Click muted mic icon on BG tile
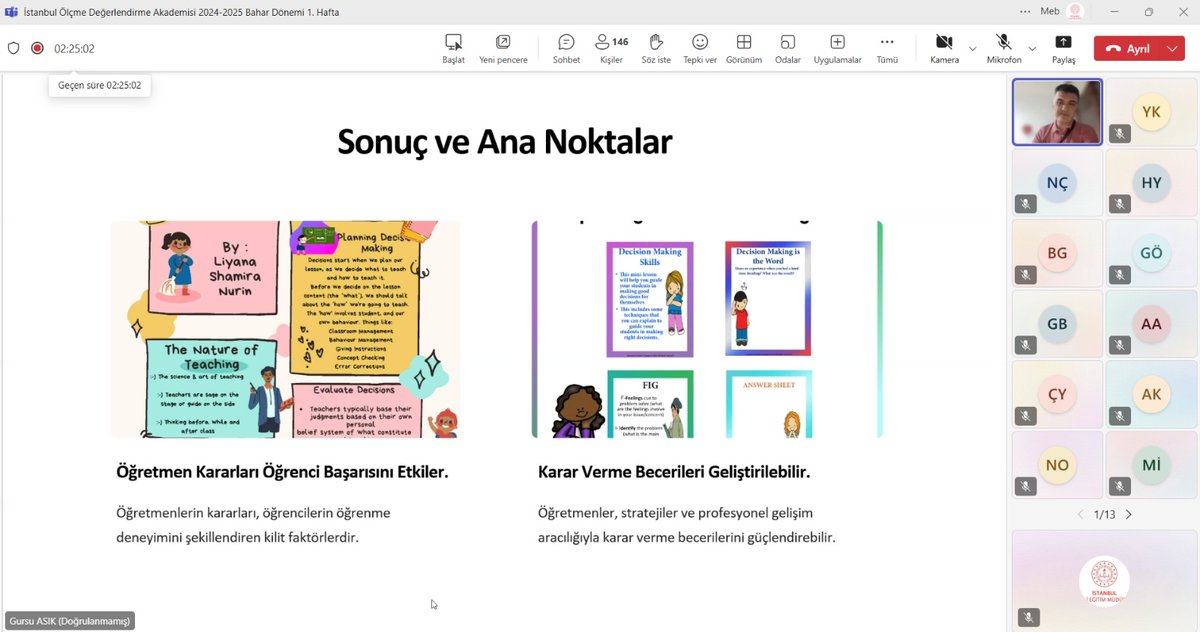Screen dimensions: 1200x632 [x=1024, y=274]
